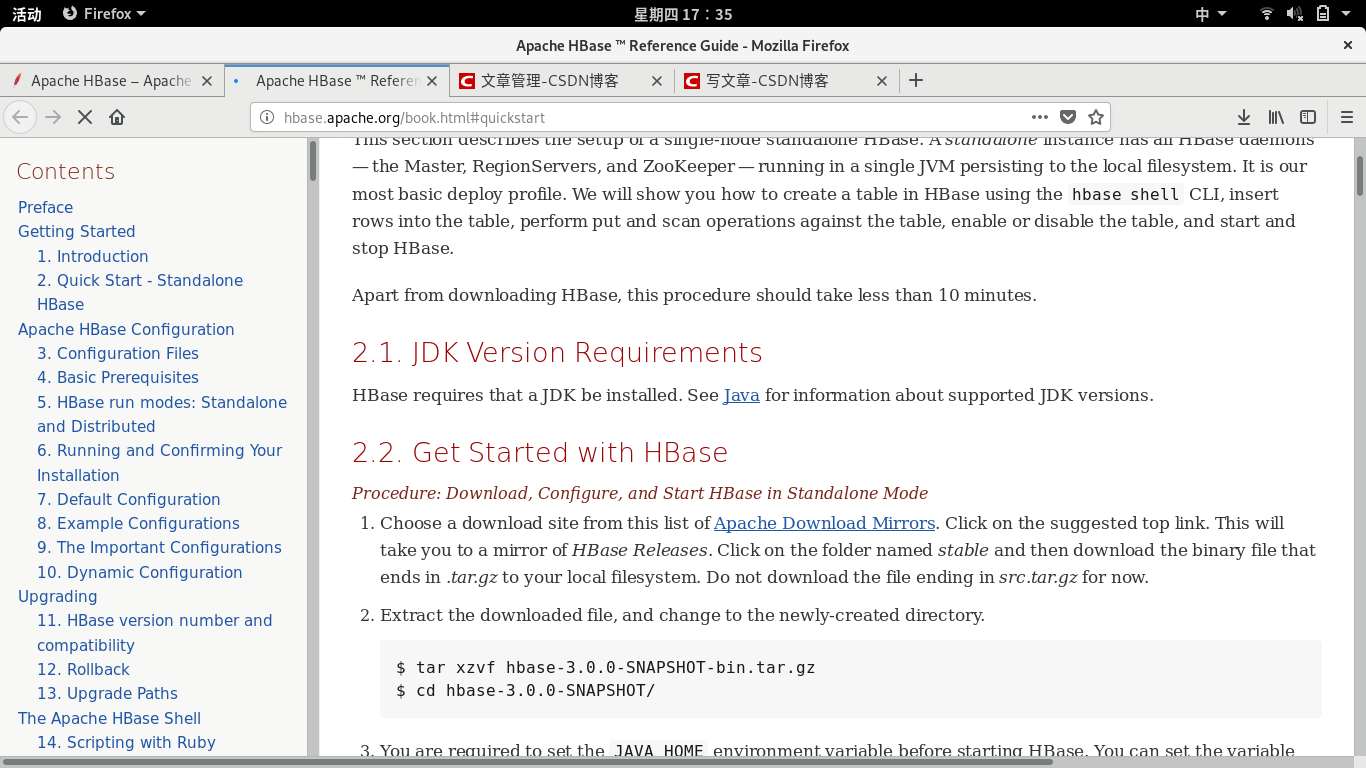Open 9. The Important Configurations link
1366x768 pixels.
(160, 547)
